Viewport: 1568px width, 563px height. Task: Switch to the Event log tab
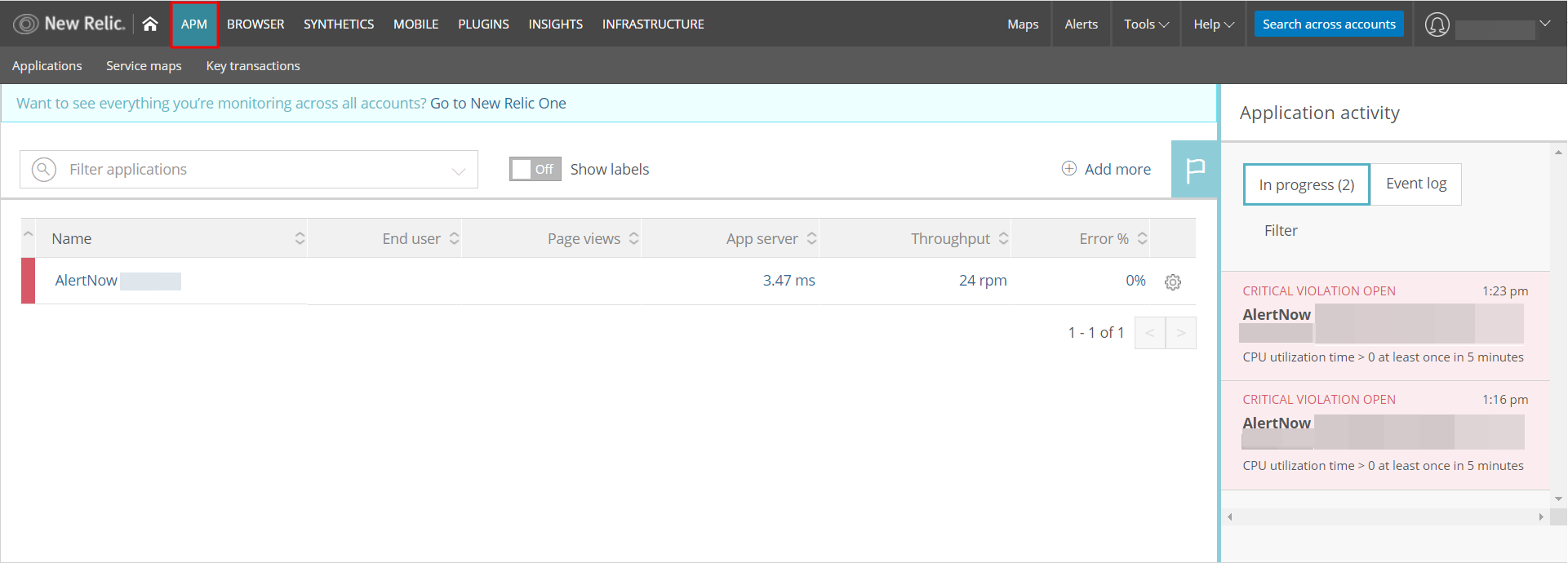(1415, 184)
